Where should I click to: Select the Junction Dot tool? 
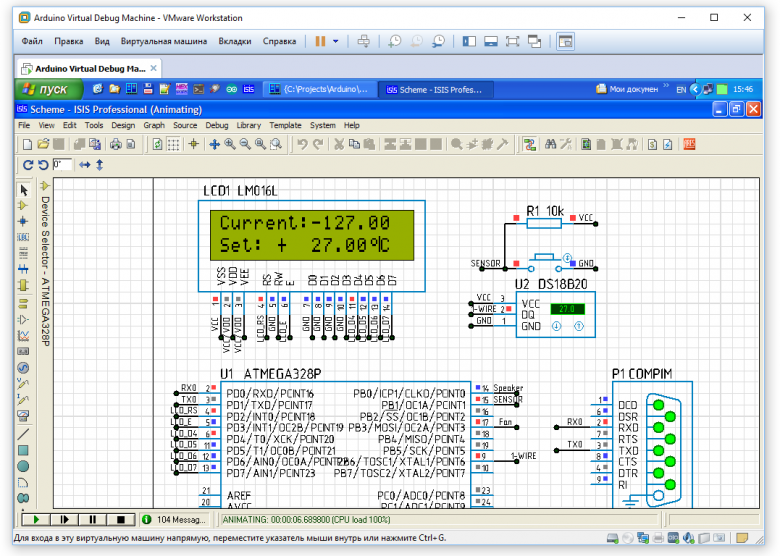[23, 221]
